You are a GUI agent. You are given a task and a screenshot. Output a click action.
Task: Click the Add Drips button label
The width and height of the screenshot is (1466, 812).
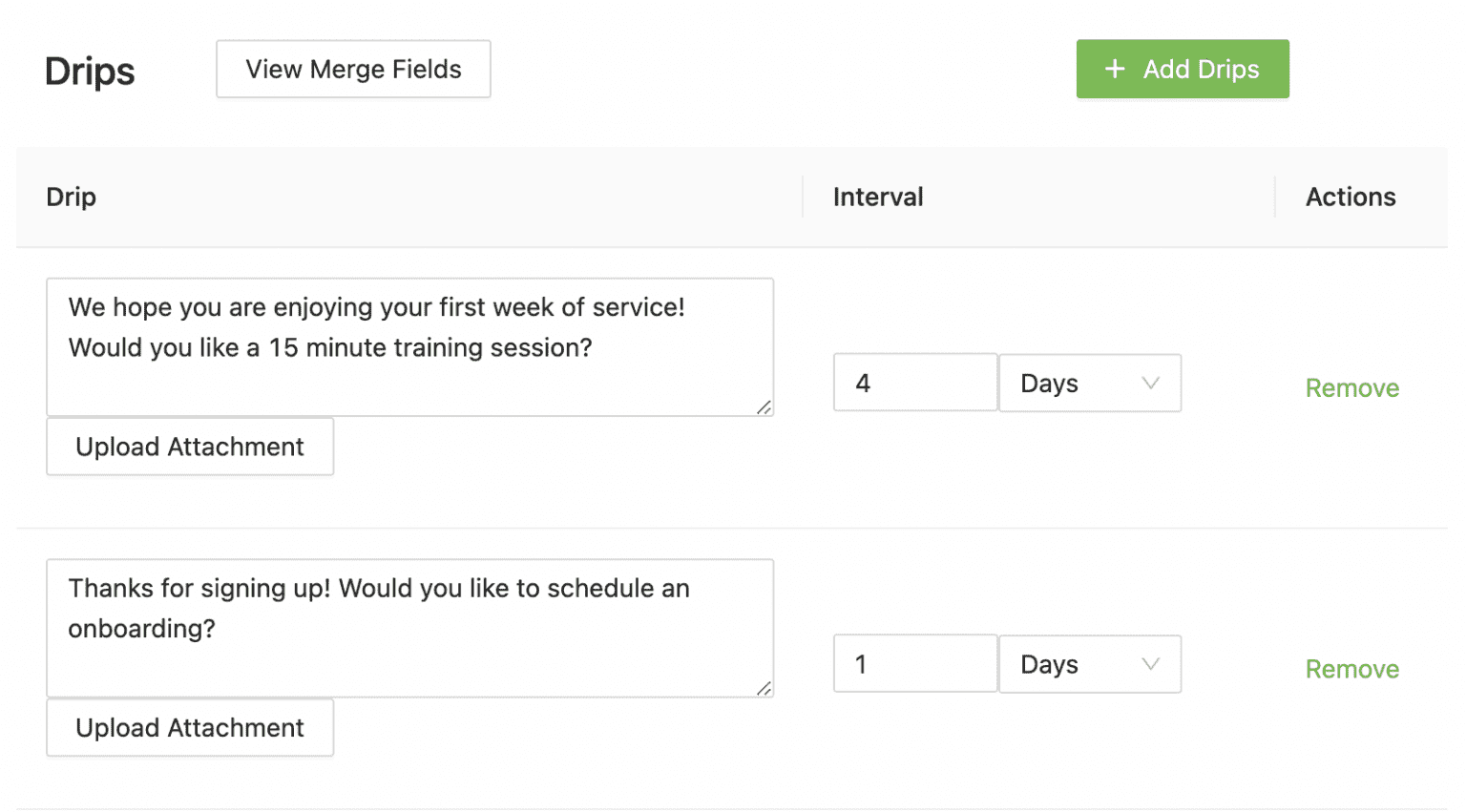(1201, 69)
